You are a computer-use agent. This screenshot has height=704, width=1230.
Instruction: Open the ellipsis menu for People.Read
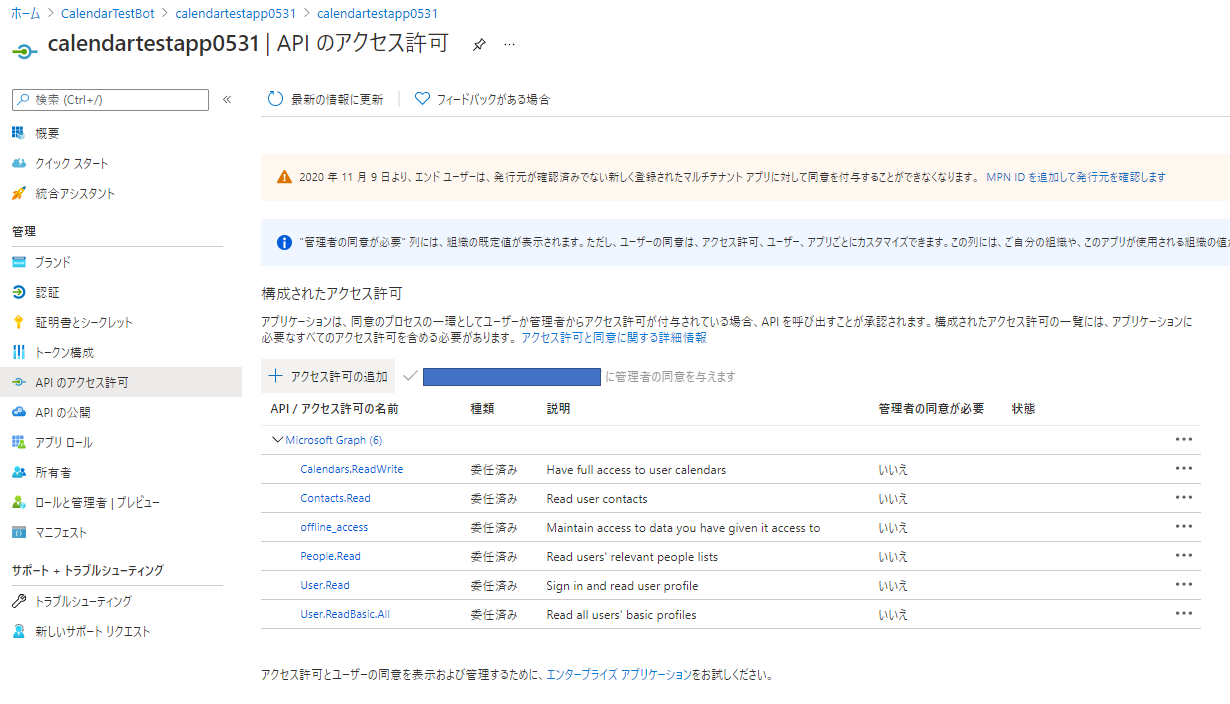point(1184,555)
